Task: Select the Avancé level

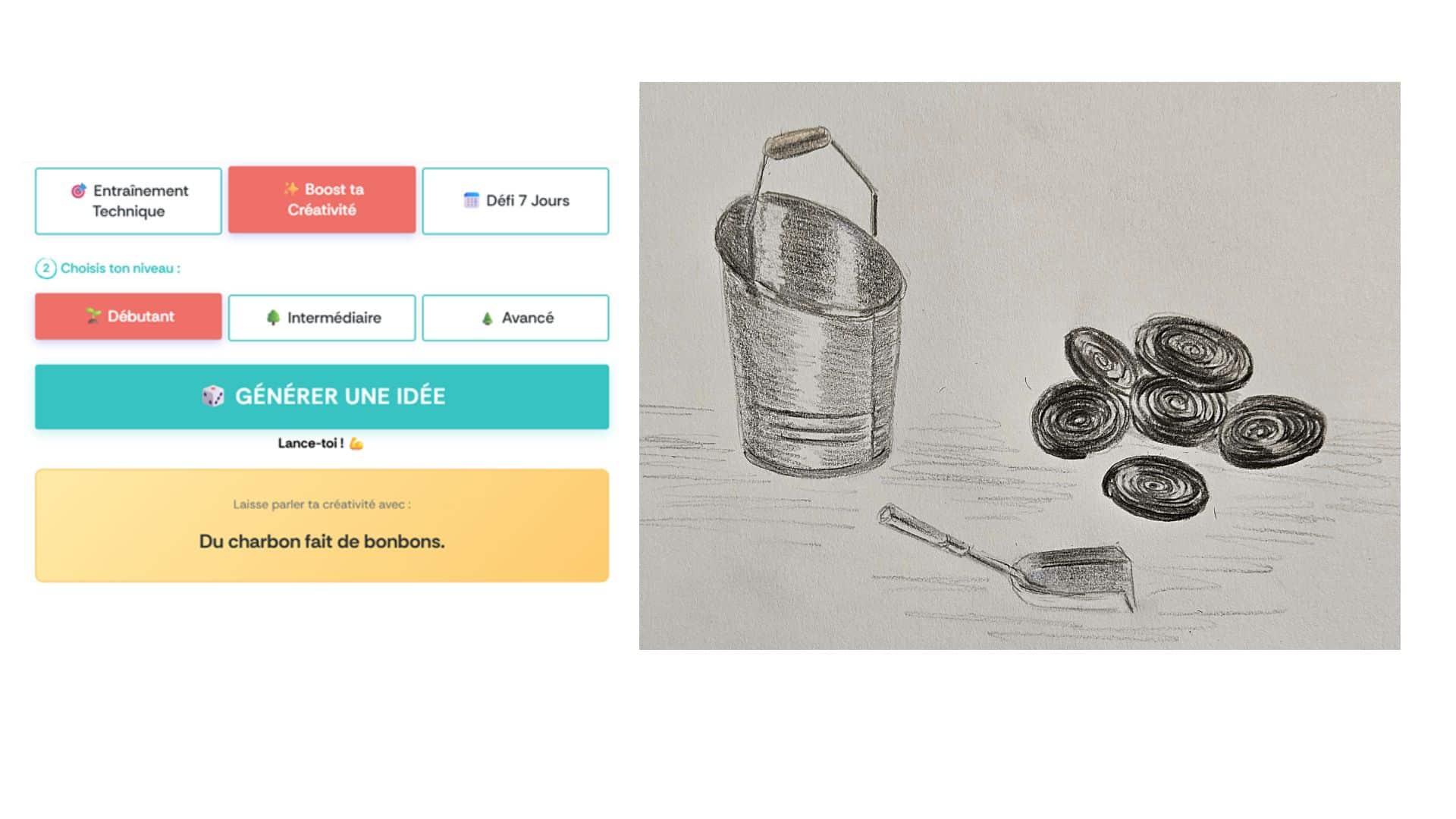Action: 516,318
